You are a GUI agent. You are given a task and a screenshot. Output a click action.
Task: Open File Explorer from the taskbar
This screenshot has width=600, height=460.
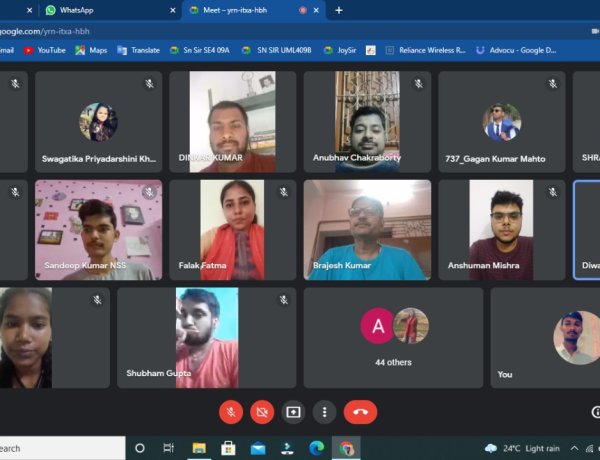199,448
